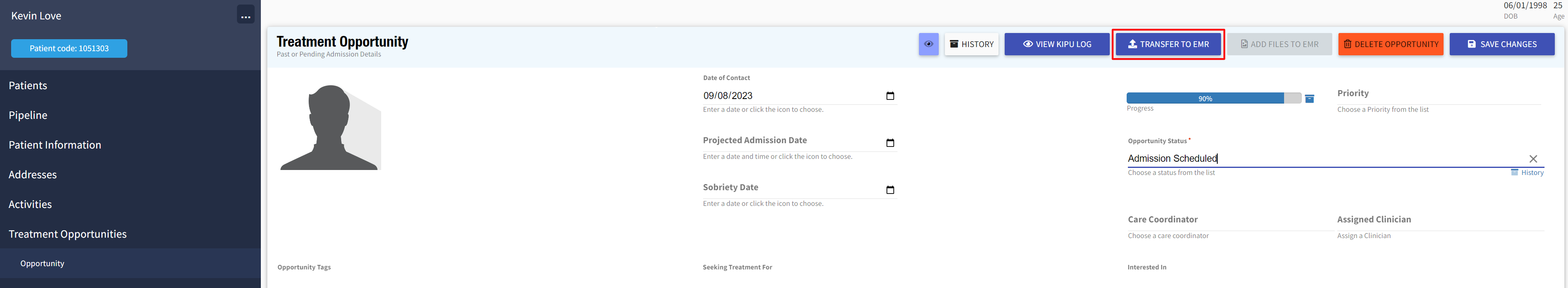Image resolution: width=1568 pixels, height=288 pixels.
Task: Delete this opportunity
Action: [x=1390, y=44]
